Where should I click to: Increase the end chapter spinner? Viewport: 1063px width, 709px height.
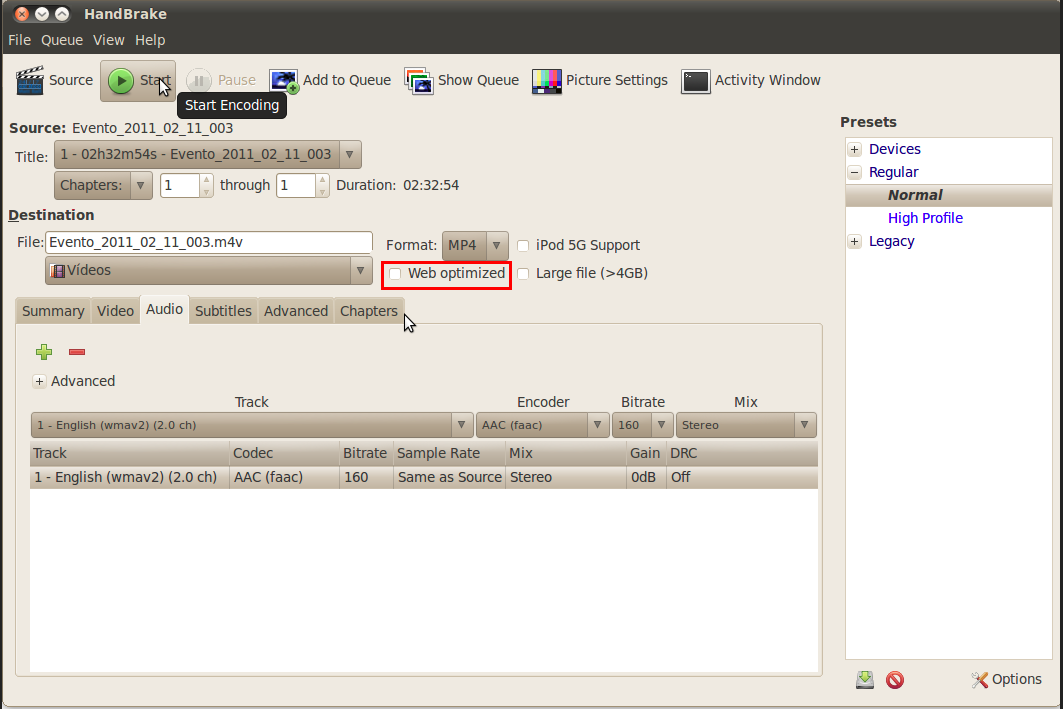[323, 180]
